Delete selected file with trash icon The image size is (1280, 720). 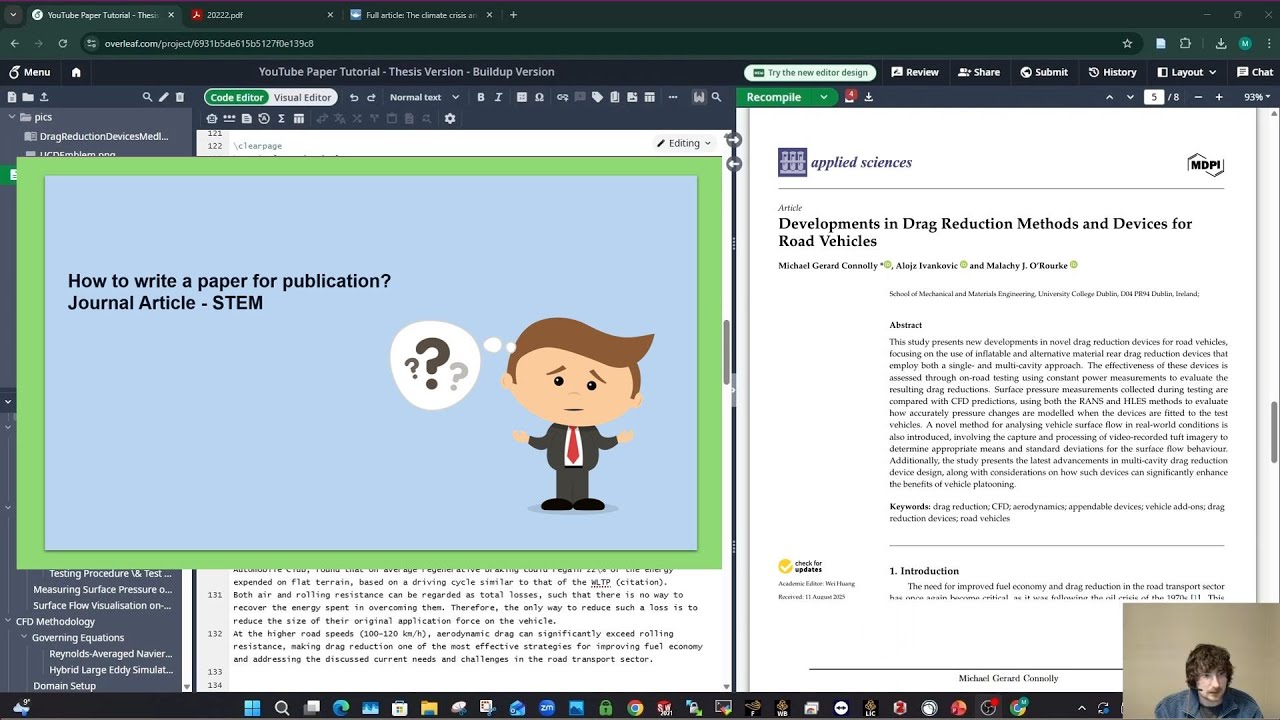coord(180,97)
